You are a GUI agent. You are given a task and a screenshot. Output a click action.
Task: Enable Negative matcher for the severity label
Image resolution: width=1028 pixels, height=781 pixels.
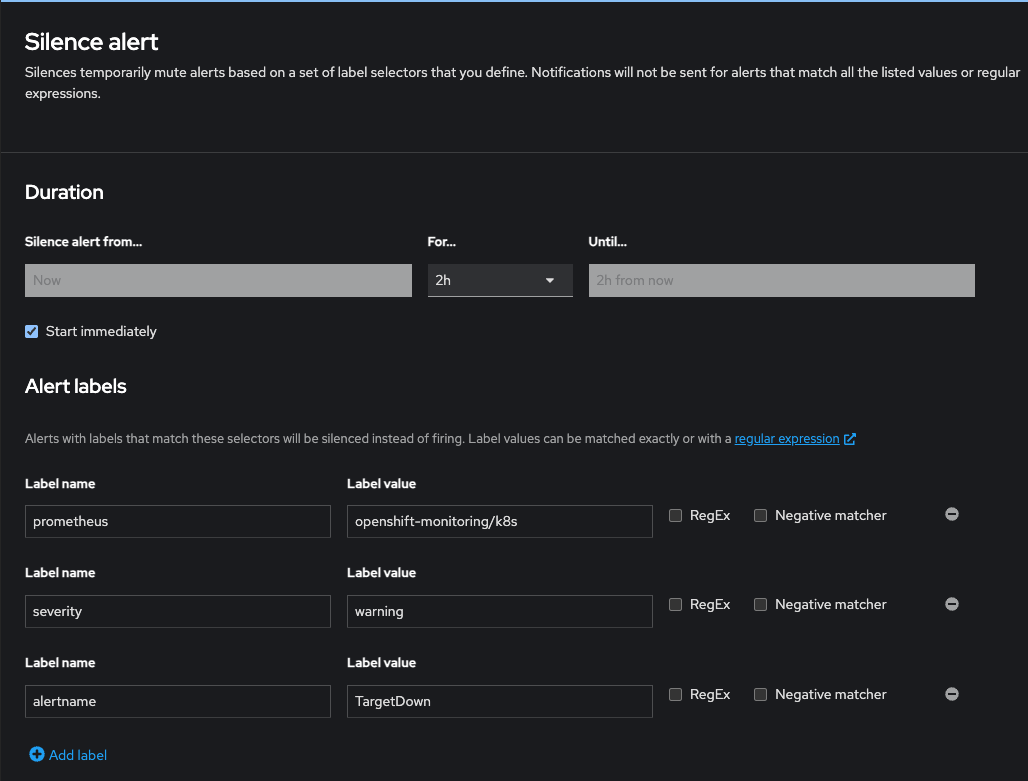pyautogui.click(x=761, y=605)
